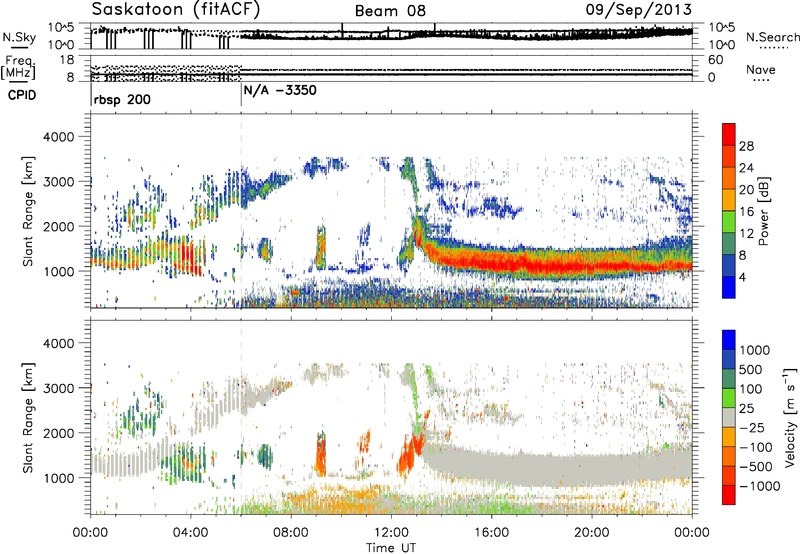The height and width of the screenshot is (554, 800).
Task: Click the date "09/Sep/2013"
Action: pyautogui.click(x=638, y=9)
